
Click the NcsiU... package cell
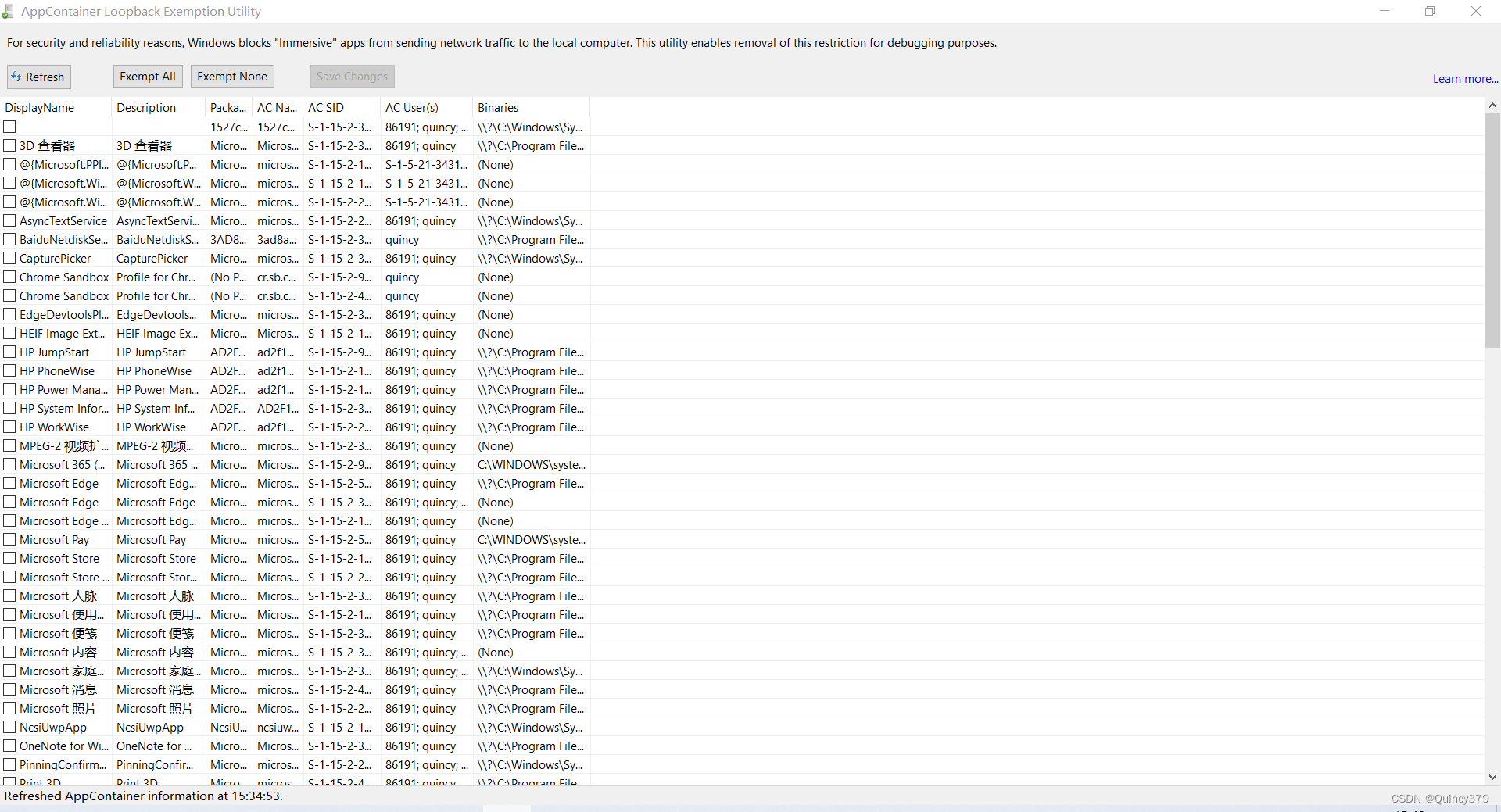(x=228, y=728)
